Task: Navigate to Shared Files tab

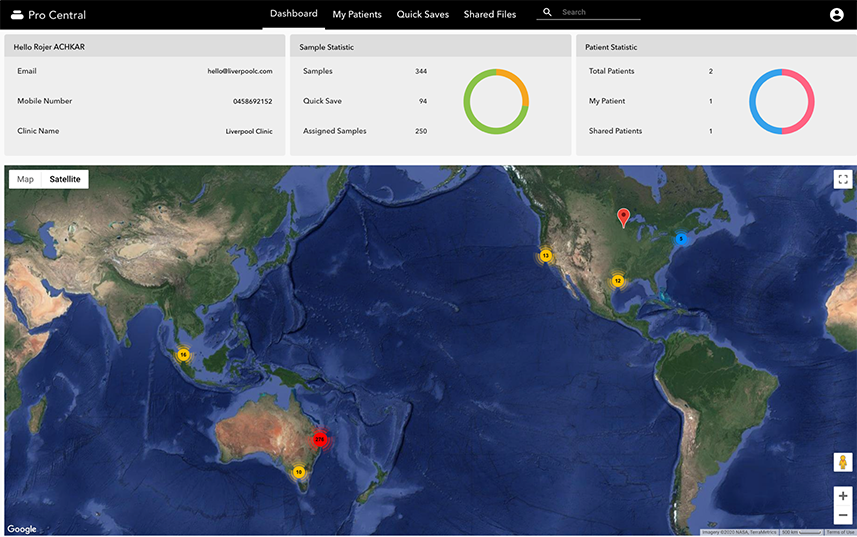Action: tap(490, 15)
